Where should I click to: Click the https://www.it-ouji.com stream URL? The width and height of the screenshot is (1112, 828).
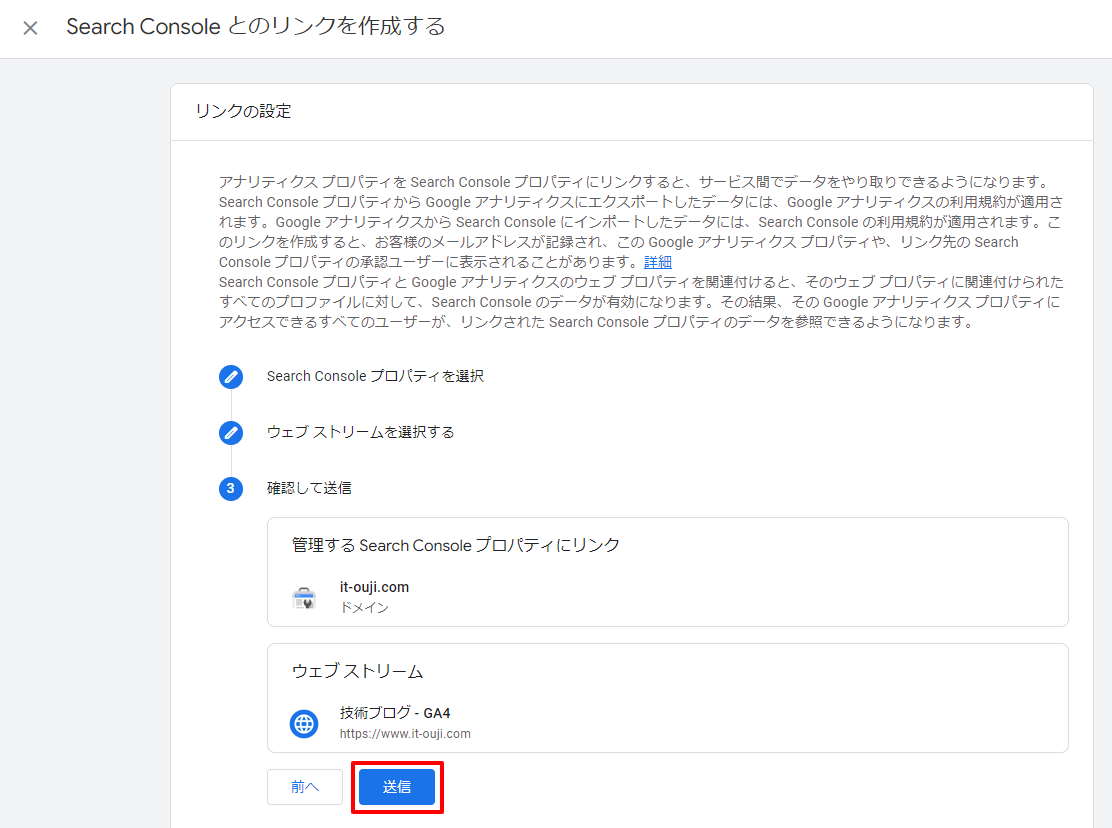pyautogui.click(x=405, y=734)
